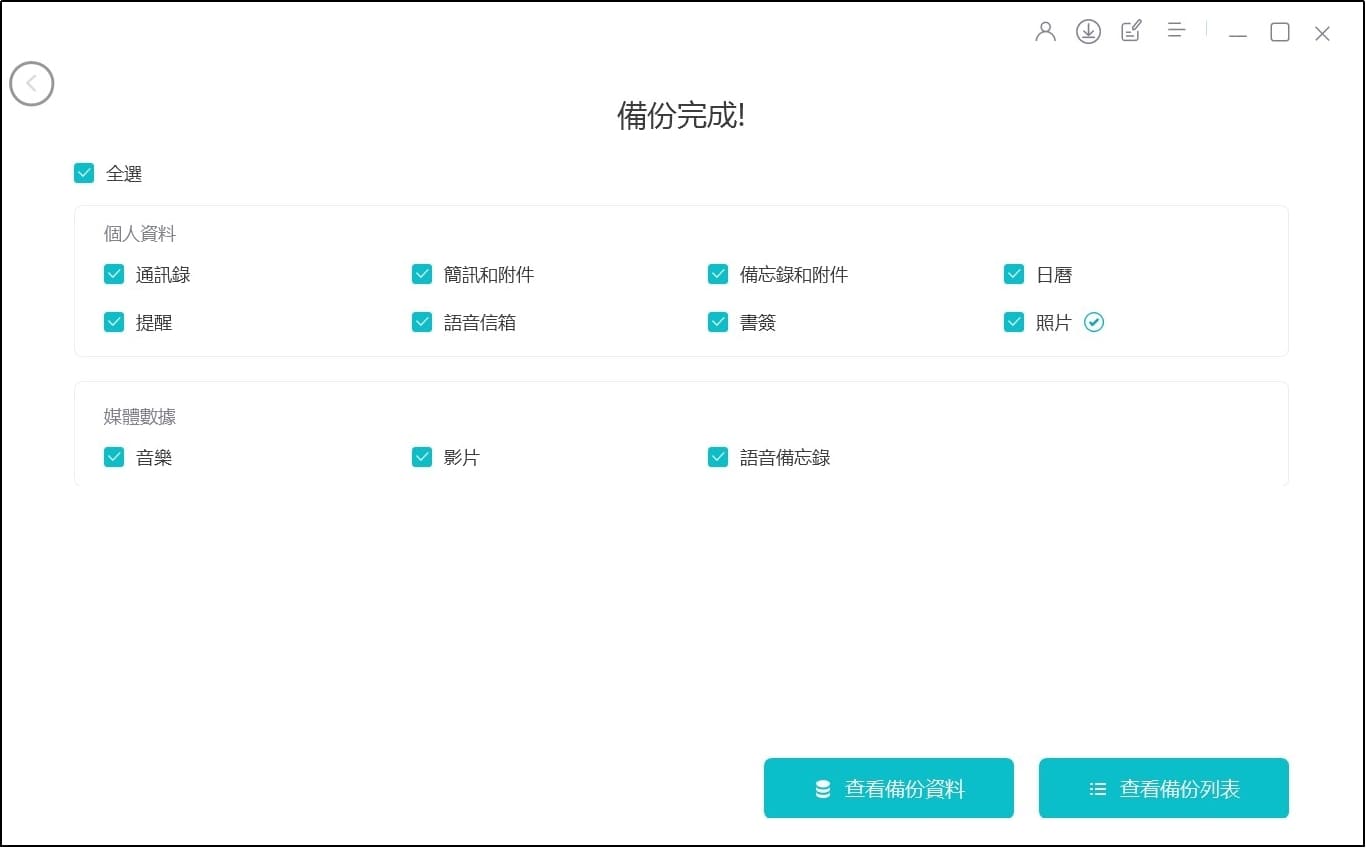Click the circular download icon in the titlebar
This screenshot has height=849, width=1366.
point(1088,31)
